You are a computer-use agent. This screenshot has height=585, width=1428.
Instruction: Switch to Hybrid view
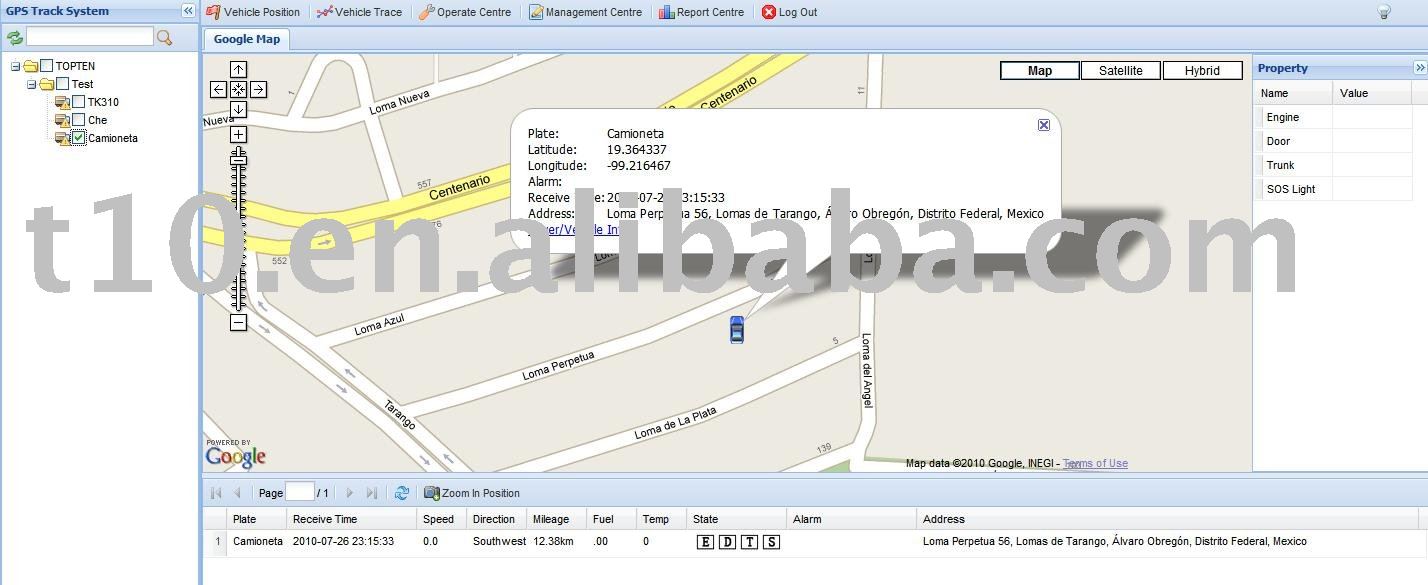pyautogui.click(x=1202, y=70)
